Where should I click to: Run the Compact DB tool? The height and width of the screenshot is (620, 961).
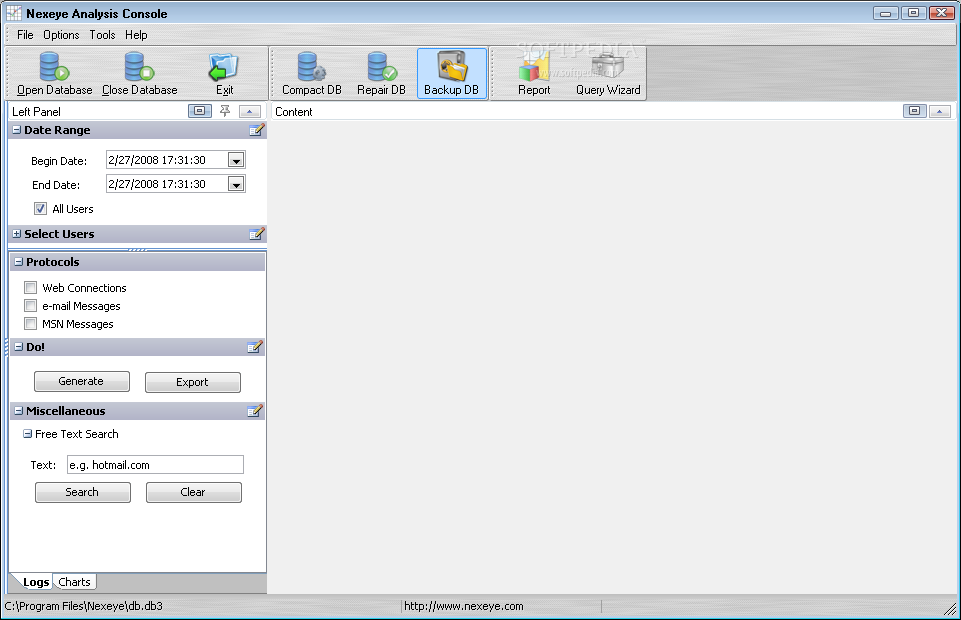coord(312,74)
